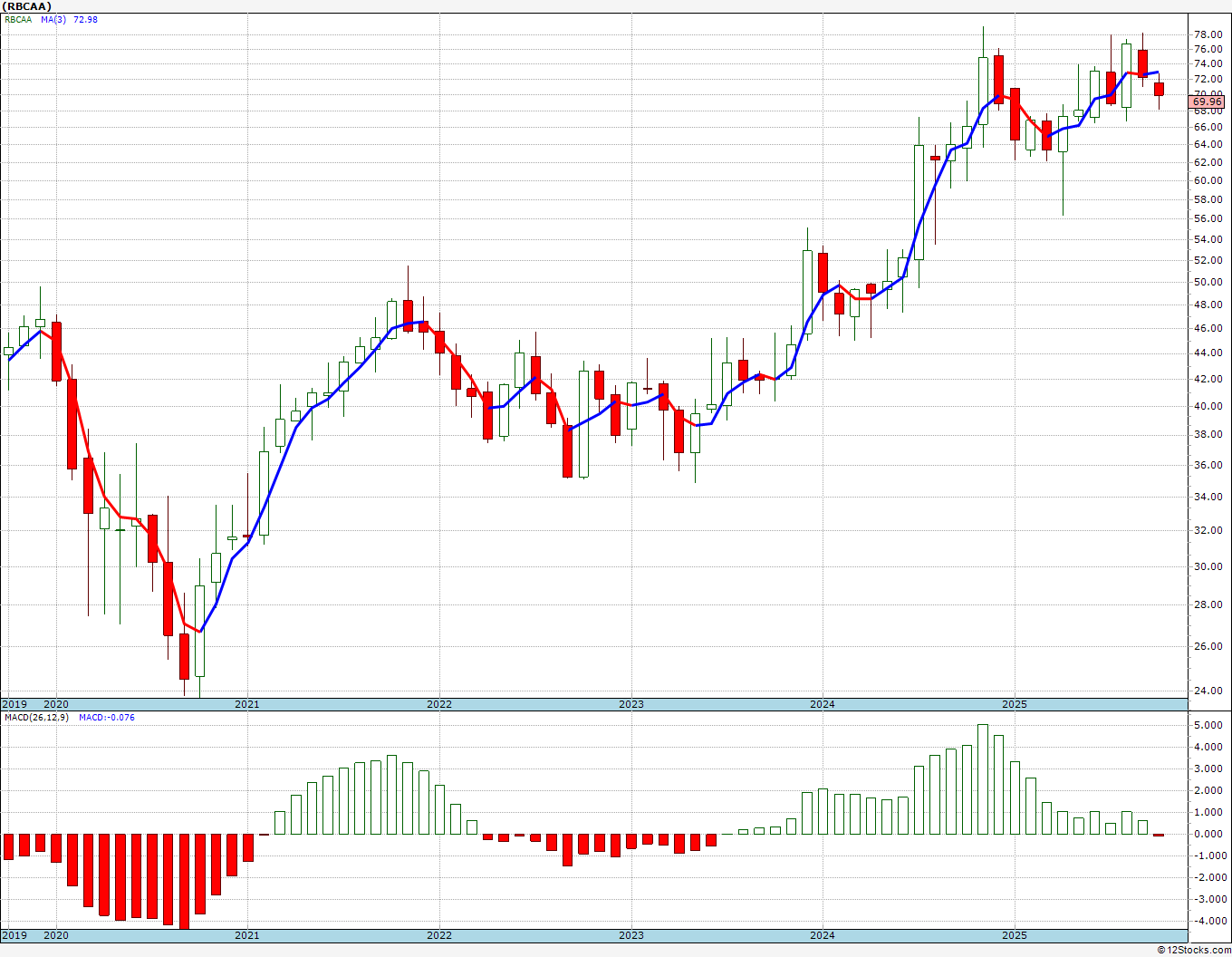Select 2024 on the MACD panel time axis
The height and width of the screenshot is (957, 1232).
[x=823, y=935]
